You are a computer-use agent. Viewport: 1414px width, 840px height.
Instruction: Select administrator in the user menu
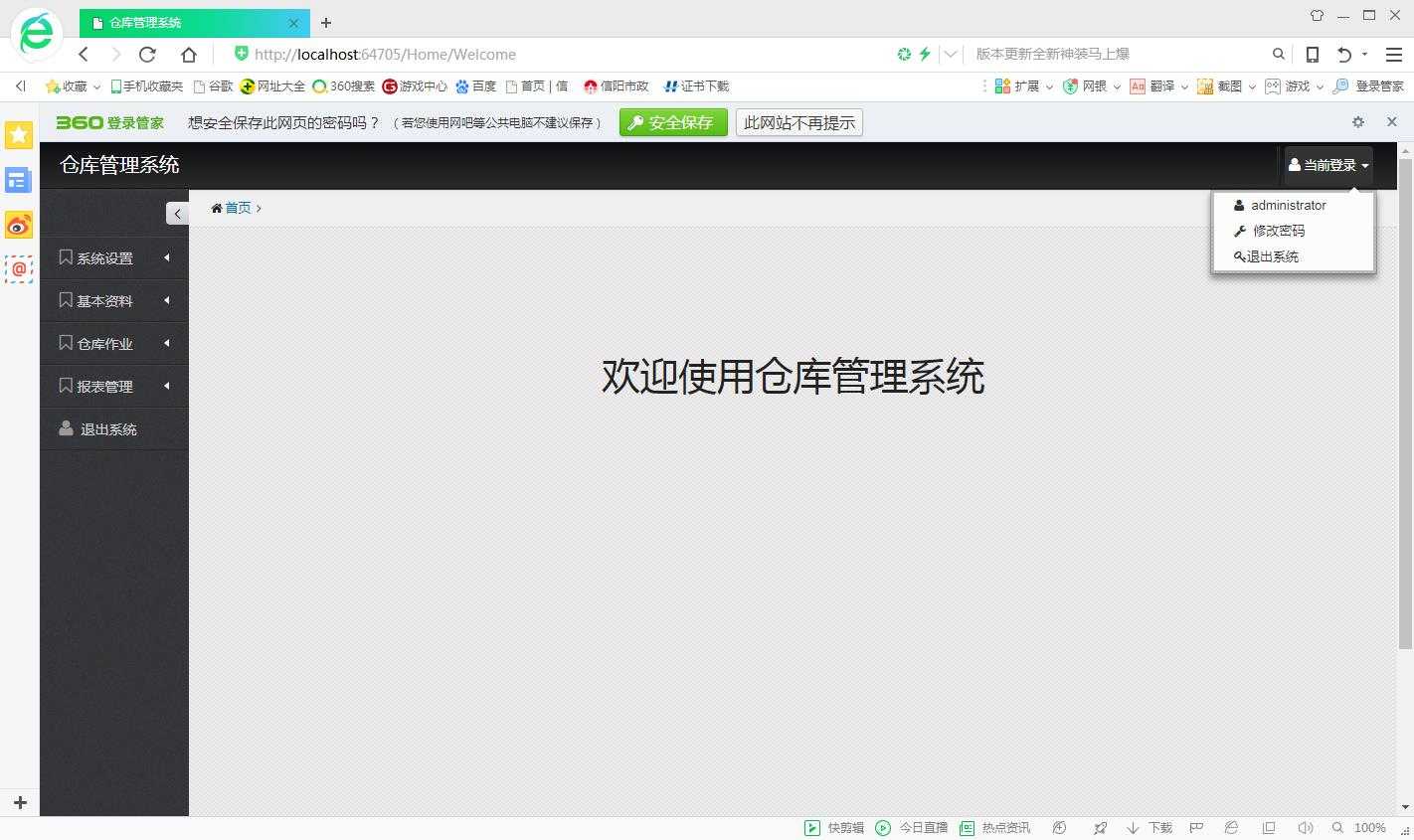1294,205
